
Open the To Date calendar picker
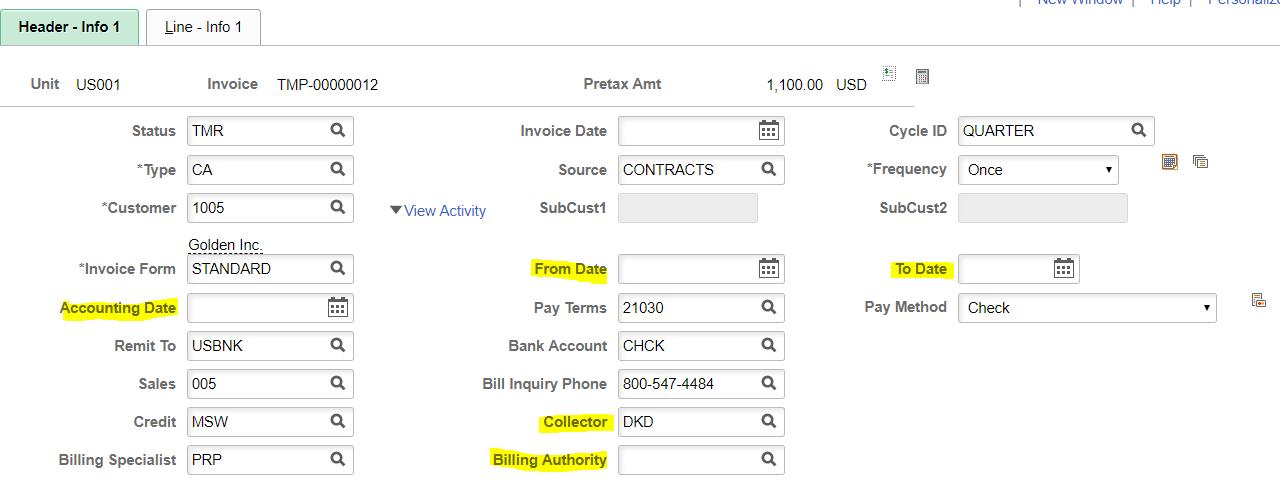1063,269
